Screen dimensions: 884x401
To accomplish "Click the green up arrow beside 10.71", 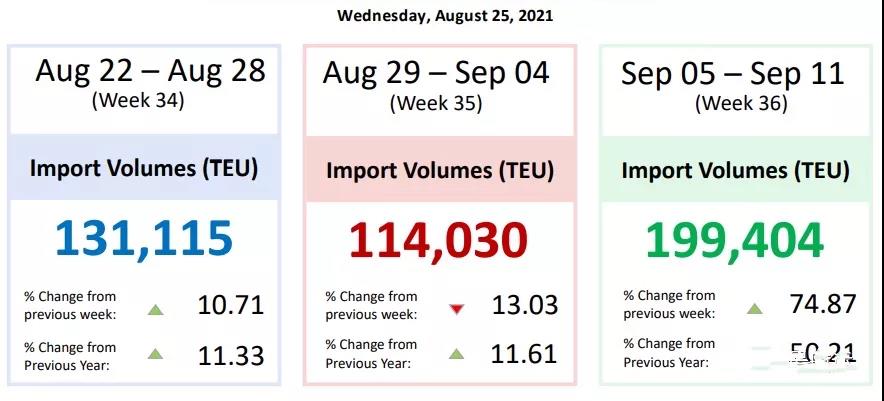I will tap(155, 309).
